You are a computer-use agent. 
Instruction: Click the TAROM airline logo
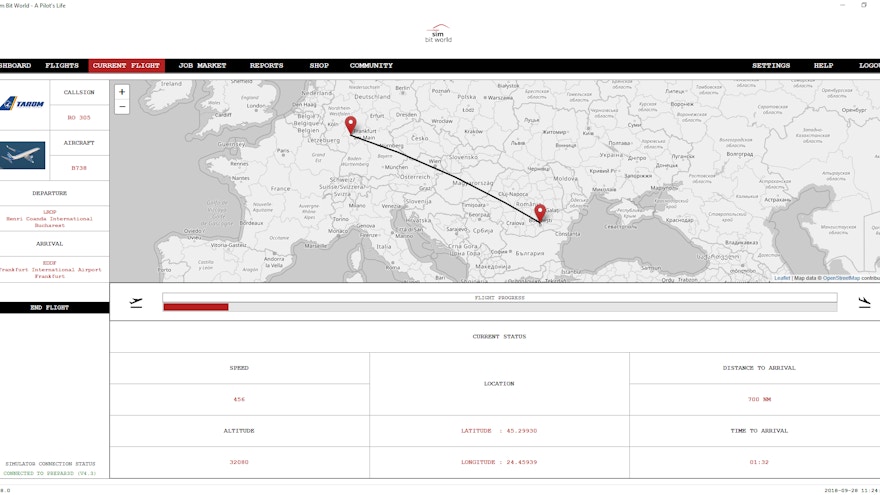tap(23, 104)
